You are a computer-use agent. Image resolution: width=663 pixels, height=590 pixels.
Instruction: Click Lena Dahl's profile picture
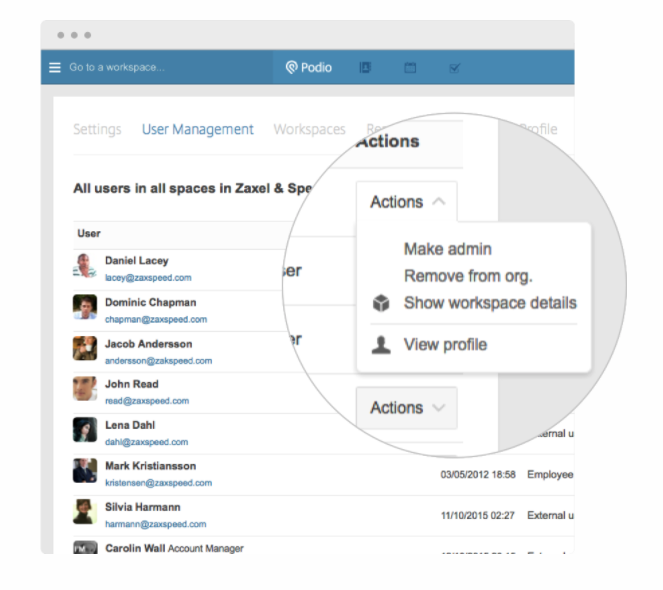tap(85, 431)
